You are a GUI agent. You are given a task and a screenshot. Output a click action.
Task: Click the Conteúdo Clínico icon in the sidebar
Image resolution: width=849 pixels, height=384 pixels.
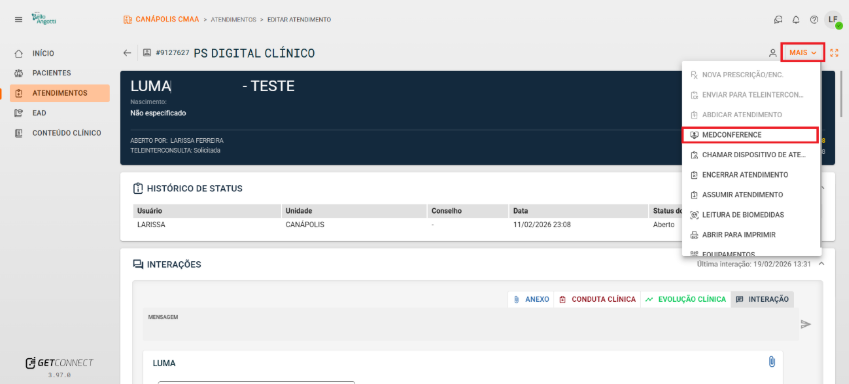(19, 133)
